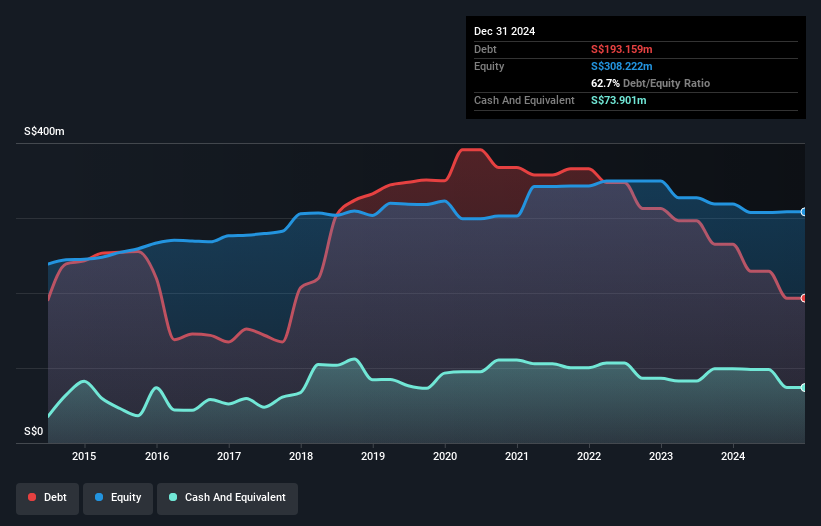Click the S$0 y-axis label
The height and width of the screenshot is (526, 821).
(34, 432)
